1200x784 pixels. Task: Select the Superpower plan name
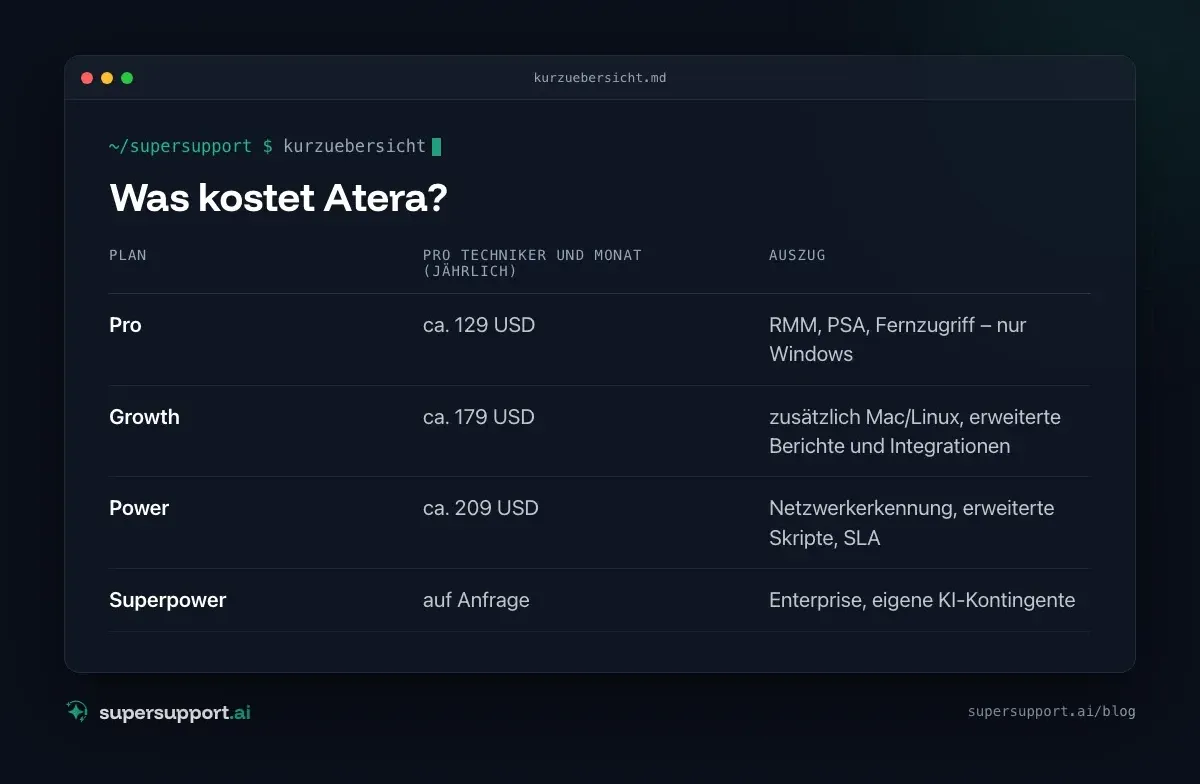click(x=168, y=600)
